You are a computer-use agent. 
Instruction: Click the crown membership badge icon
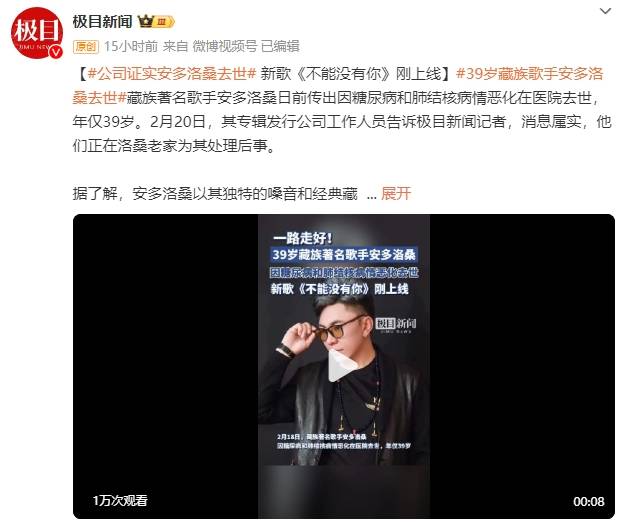tap(156, 21)
